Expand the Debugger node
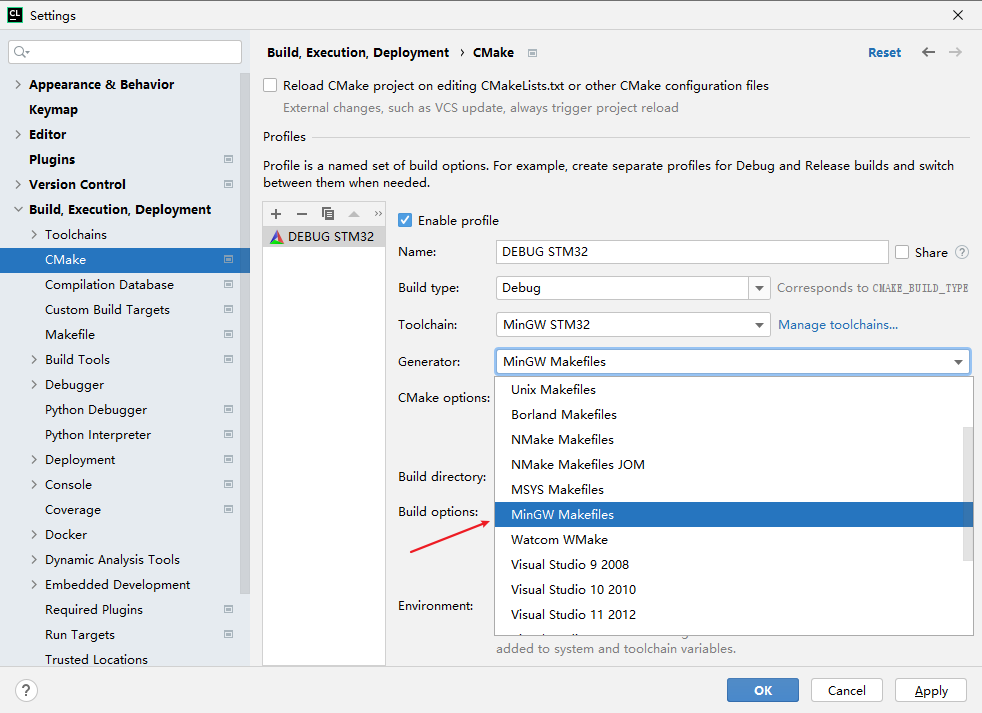 coord(34,385)
